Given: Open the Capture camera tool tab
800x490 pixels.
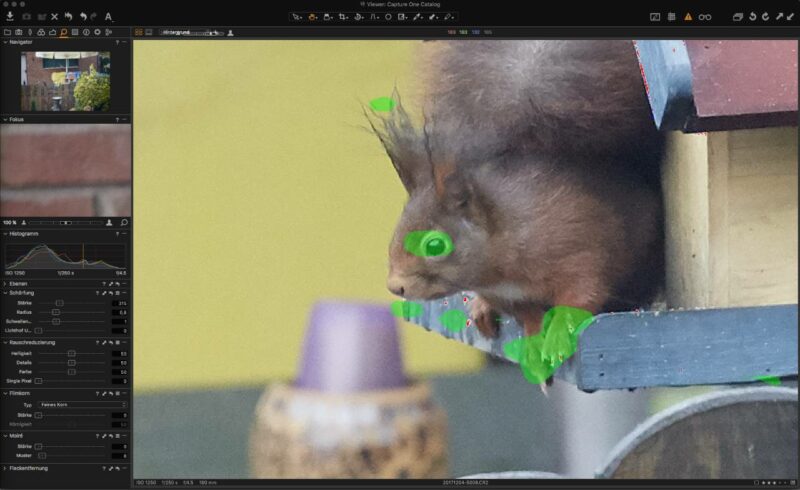Looking at the screenshot, I should (x=18, y=32).
